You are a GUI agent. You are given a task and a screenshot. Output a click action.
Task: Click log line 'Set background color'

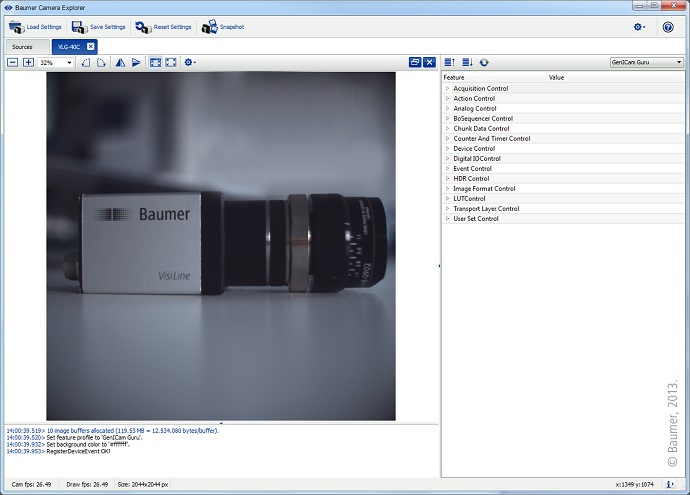pos(68,444)
